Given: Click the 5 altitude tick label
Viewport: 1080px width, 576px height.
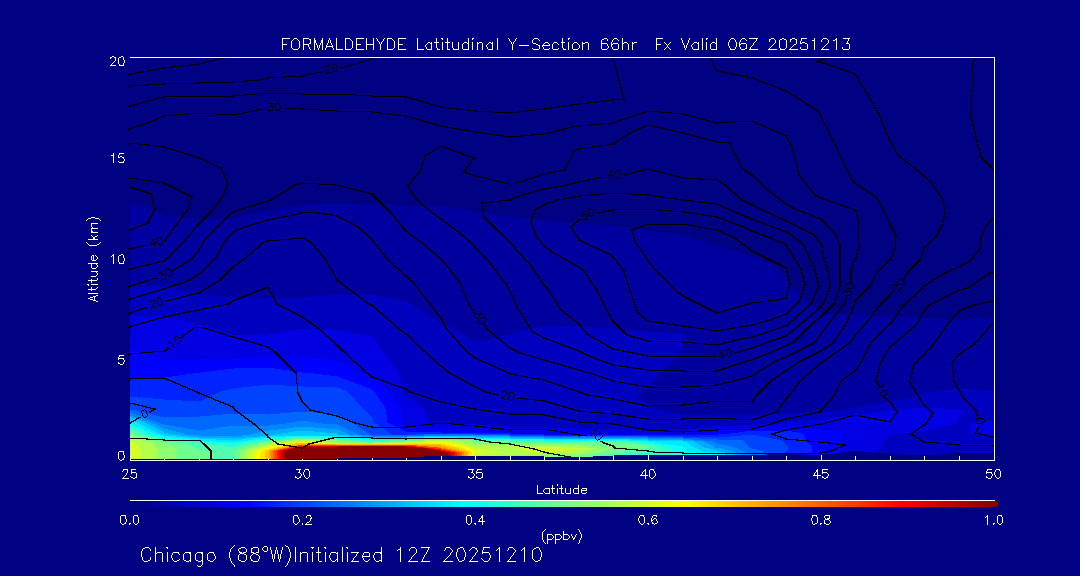Looking at the screenshot, I should click(120, 358).
